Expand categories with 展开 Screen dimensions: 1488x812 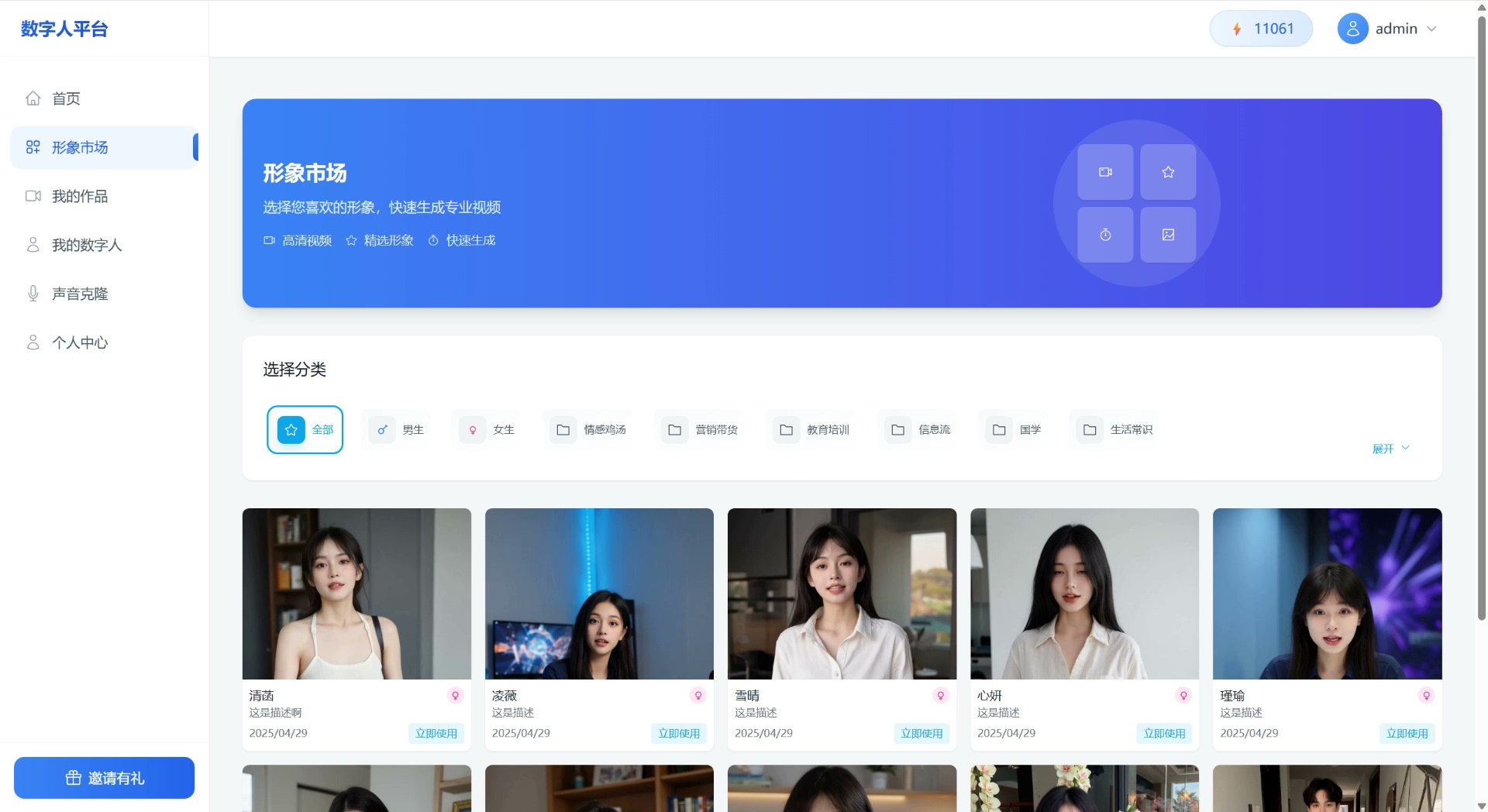(x=1391, y=449)
